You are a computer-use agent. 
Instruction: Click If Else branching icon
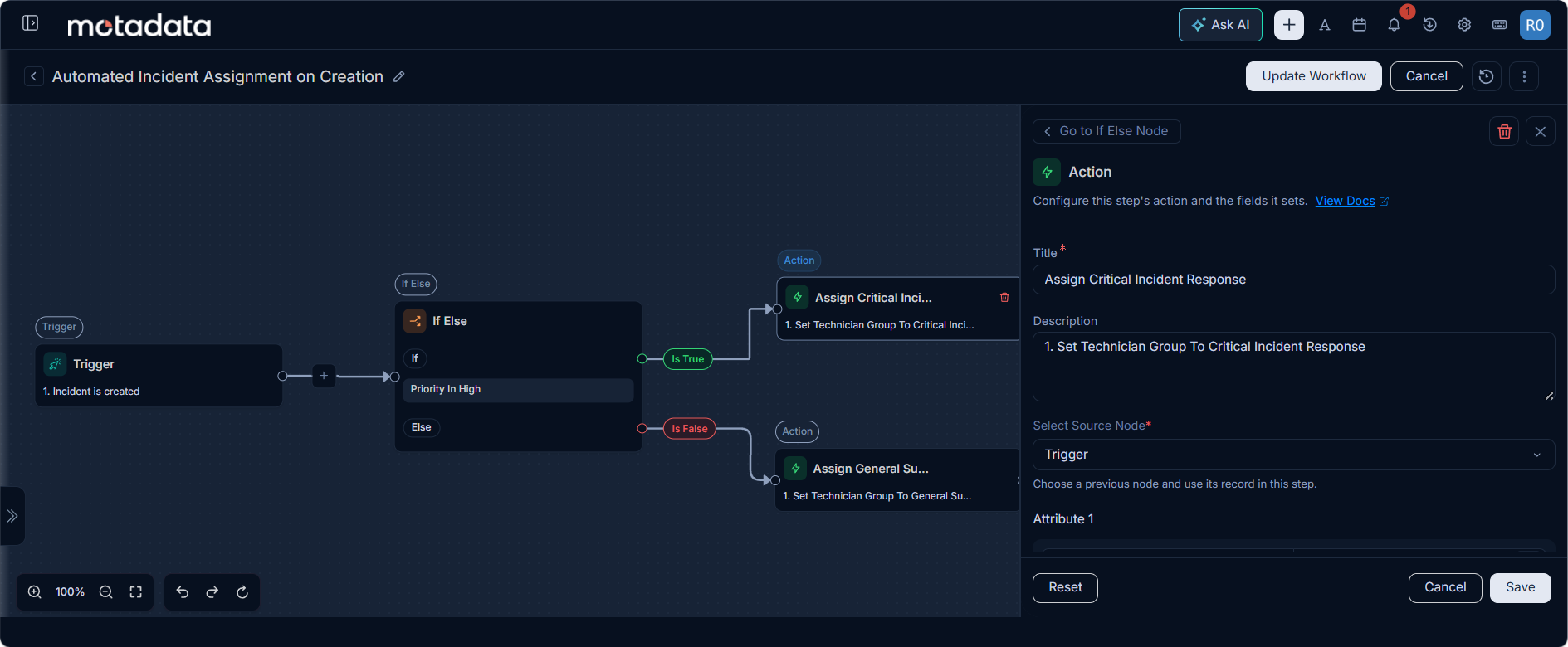click(414, 321)
